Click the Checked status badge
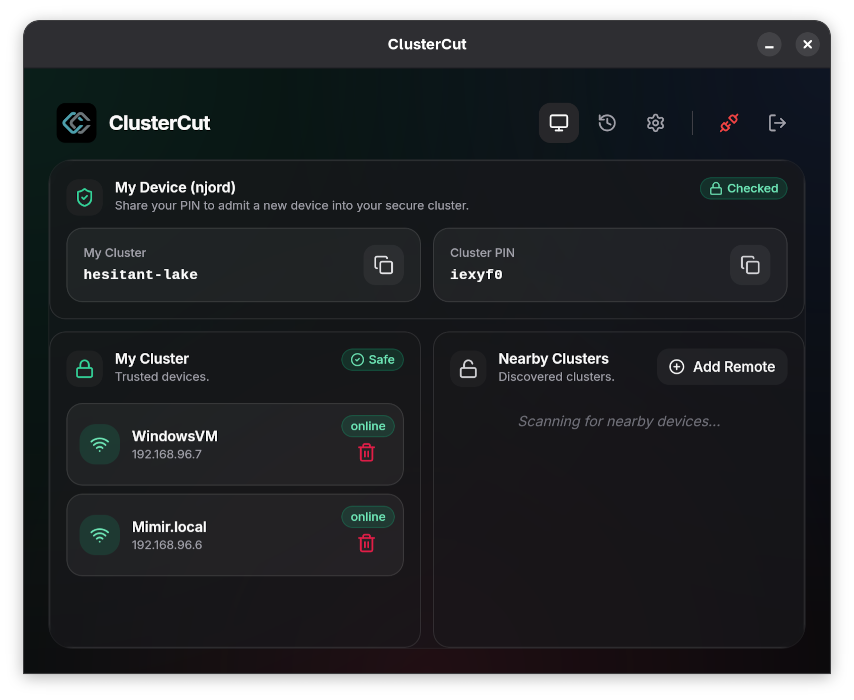Screen dimensions: 854x700 [x=743, y=188]
